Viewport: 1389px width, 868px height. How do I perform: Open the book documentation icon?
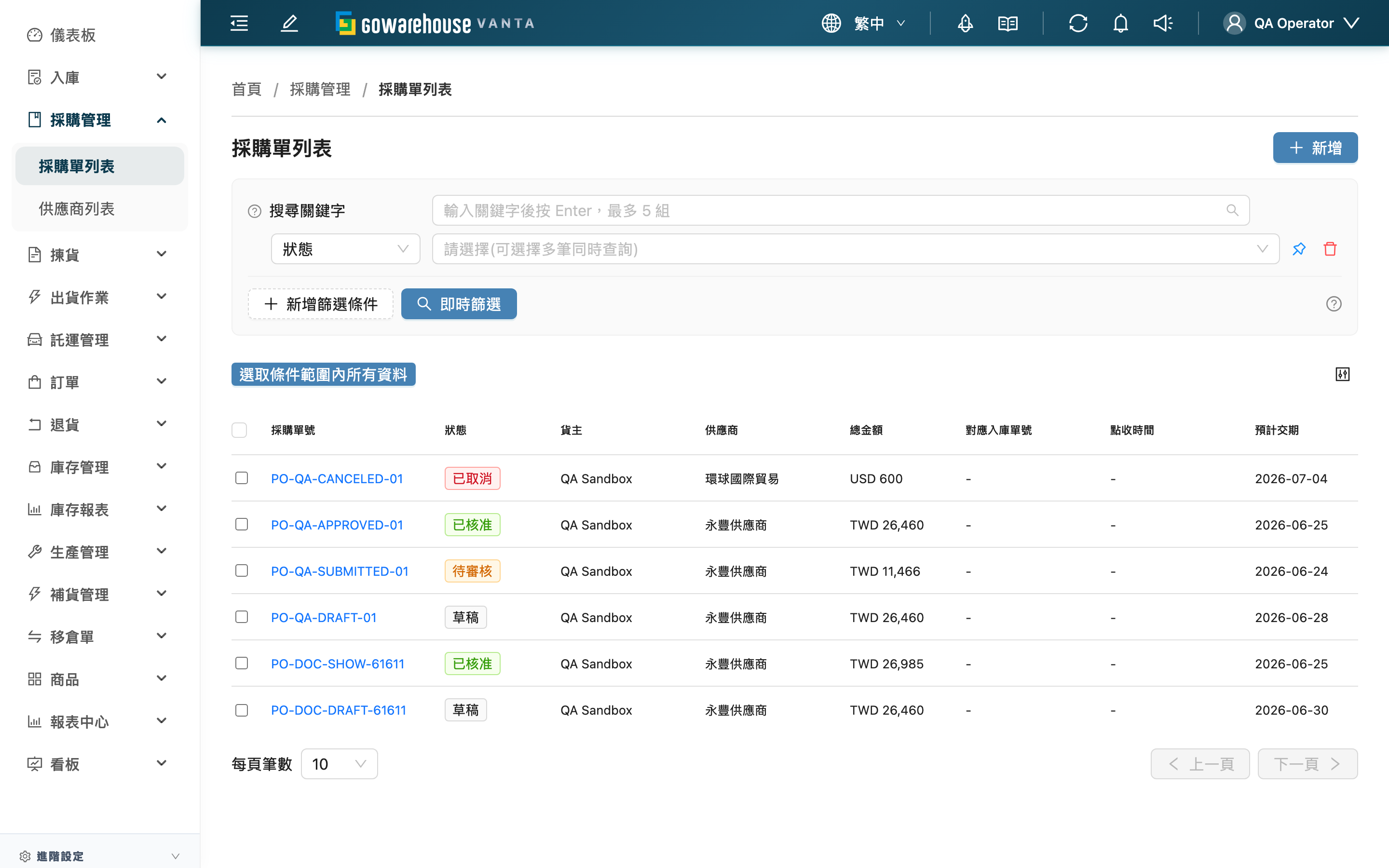point(1008,23)
